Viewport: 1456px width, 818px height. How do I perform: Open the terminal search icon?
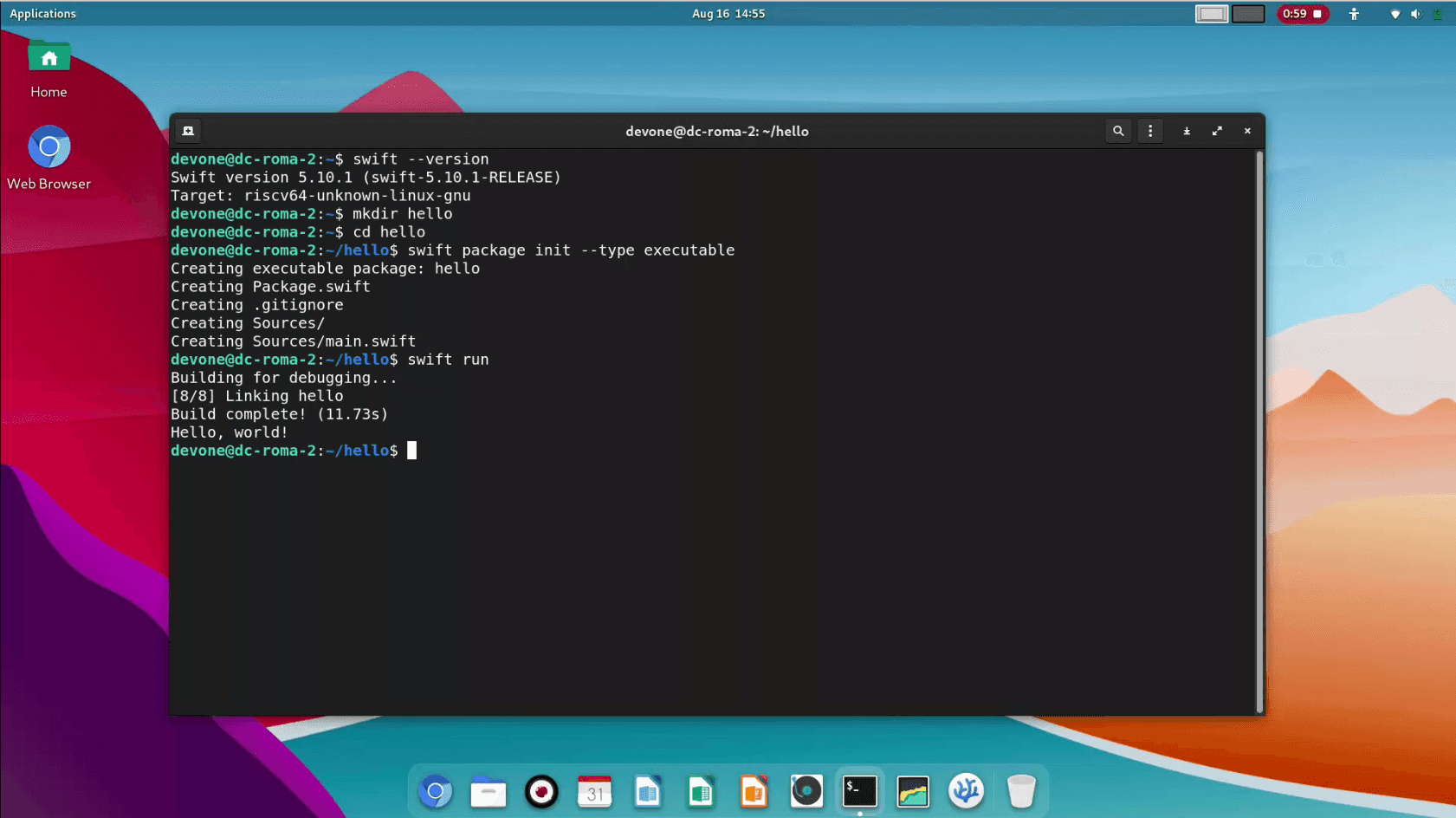[x=1118, y=131]
